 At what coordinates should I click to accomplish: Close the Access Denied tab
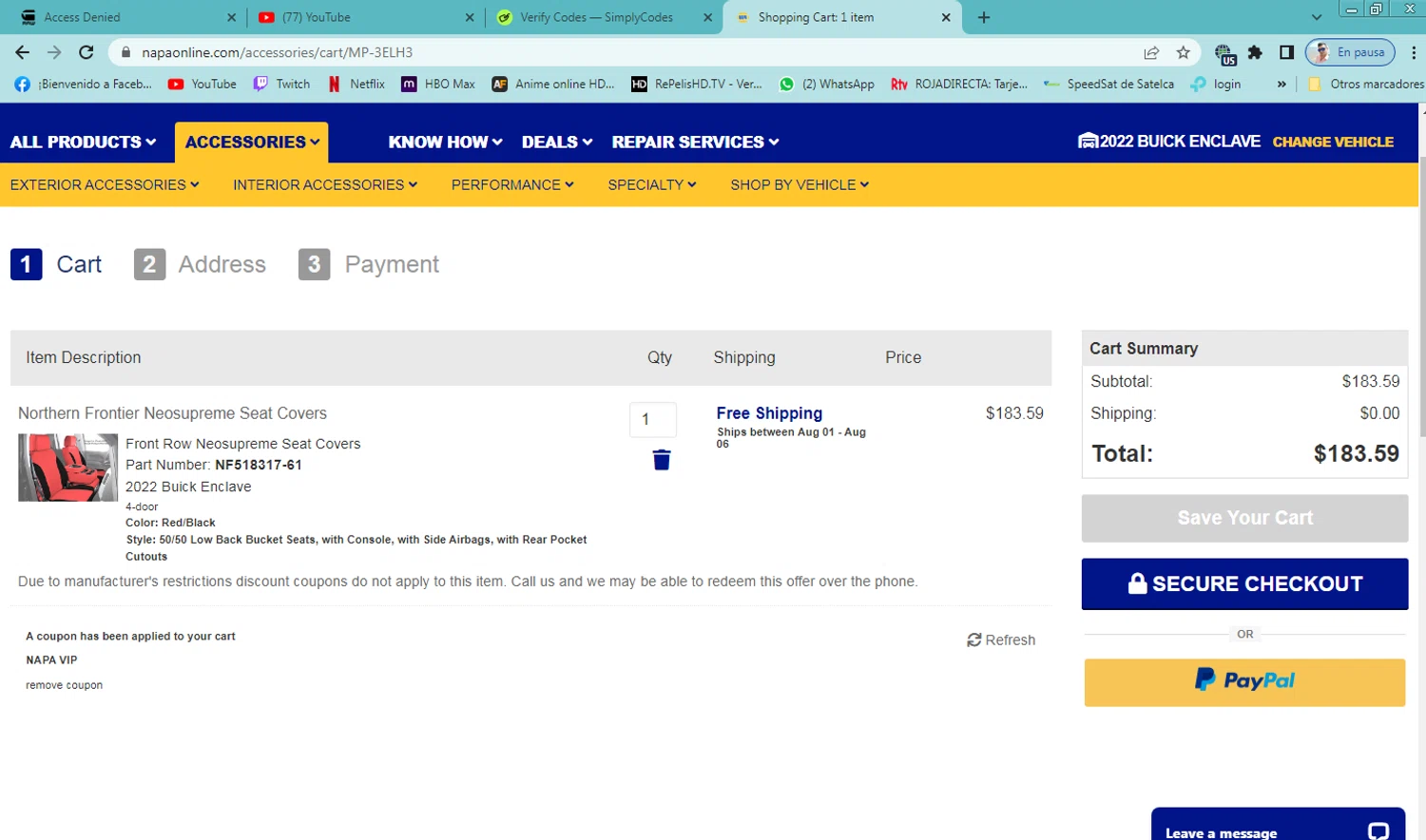[x=231, y=17]
